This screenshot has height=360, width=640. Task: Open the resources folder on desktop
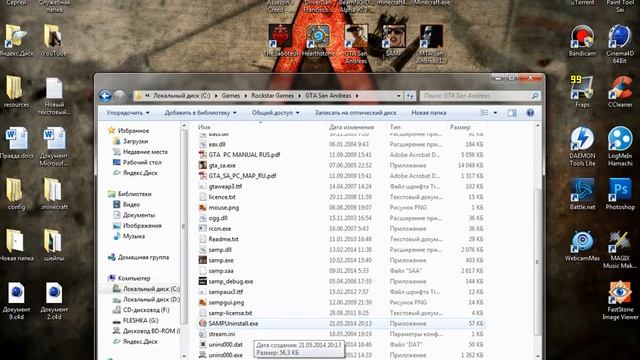pos(16,91)
